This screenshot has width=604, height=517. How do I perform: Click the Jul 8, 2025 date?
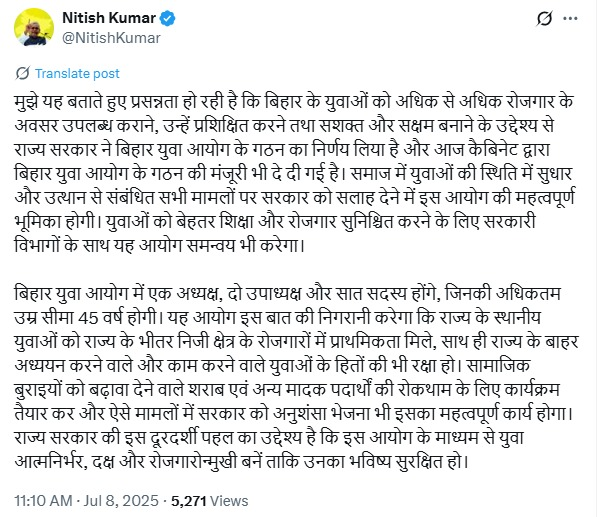pos(121,501)
